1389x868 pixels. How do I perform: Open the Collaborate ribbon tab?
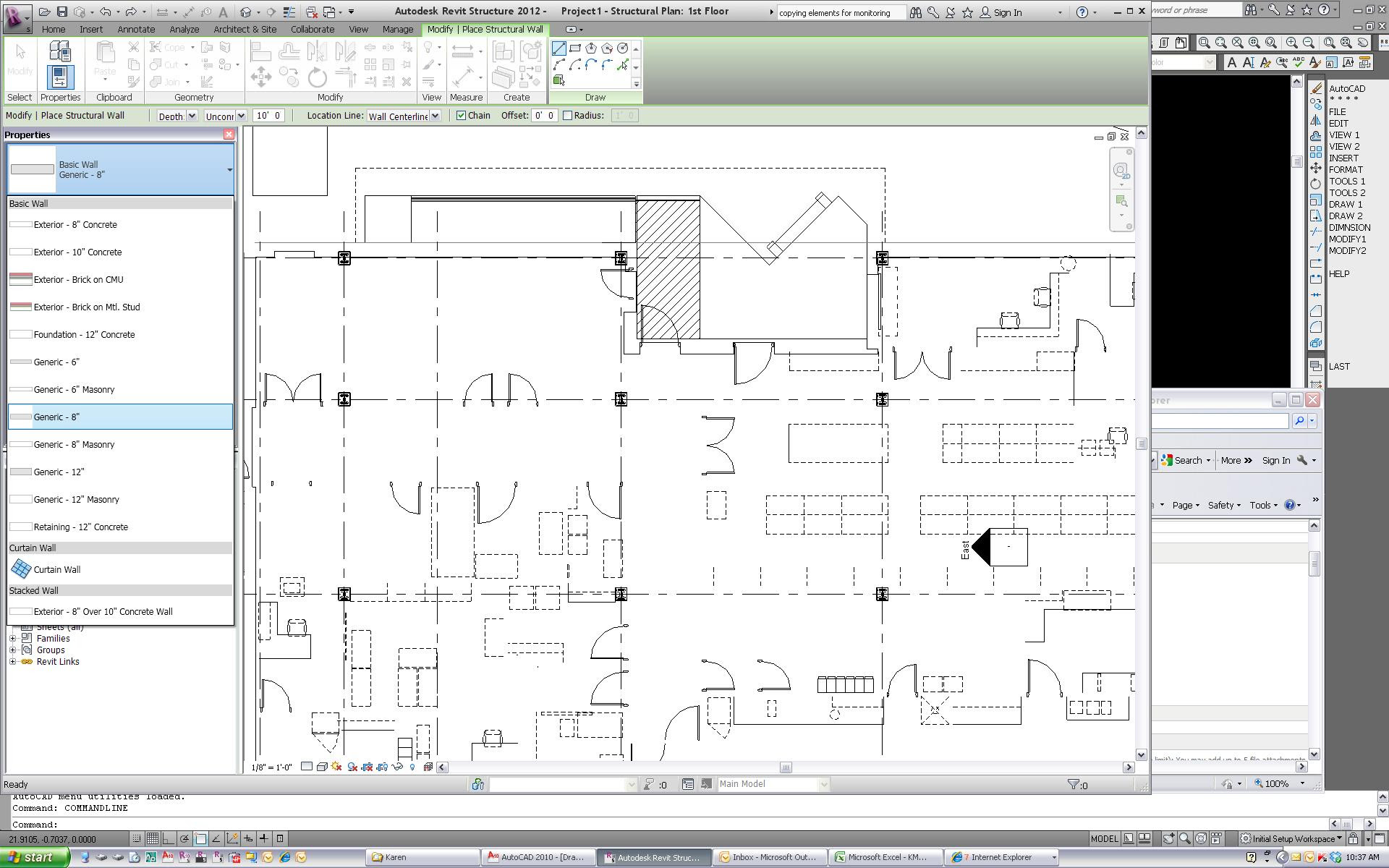click(313, 30)
